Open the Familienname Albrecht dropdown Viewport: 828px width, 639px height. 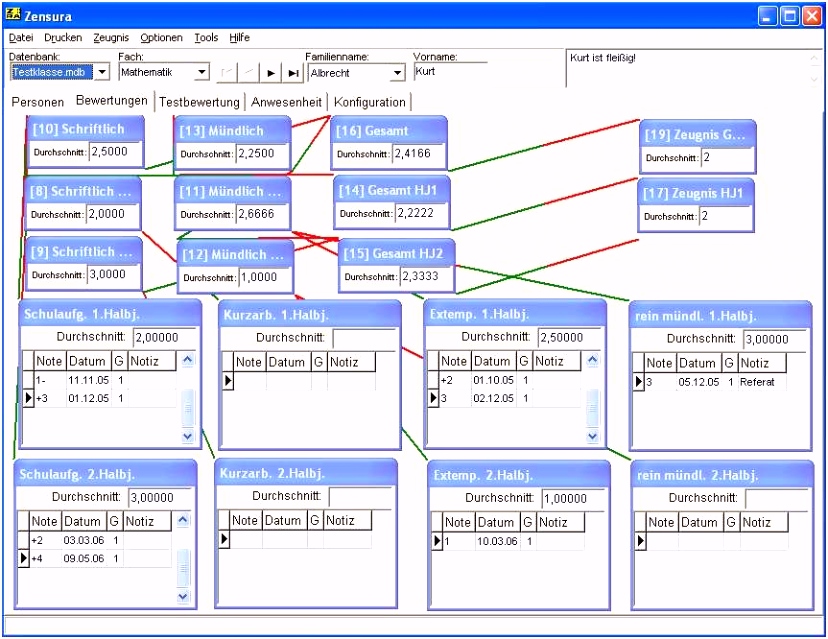(398, 73)
